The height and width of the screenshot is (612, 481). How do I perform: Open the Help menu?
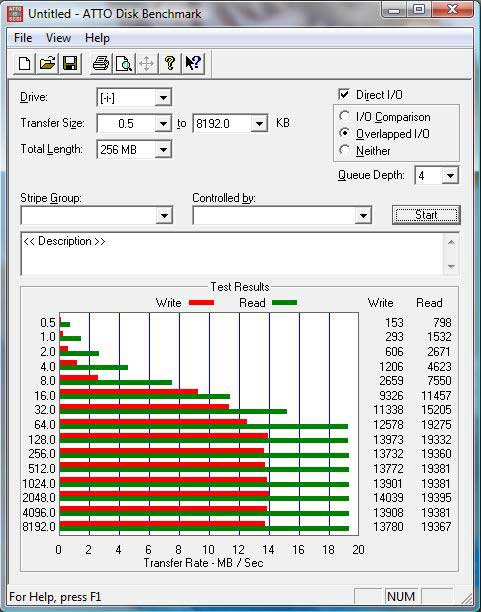click(x=97, y=38)
